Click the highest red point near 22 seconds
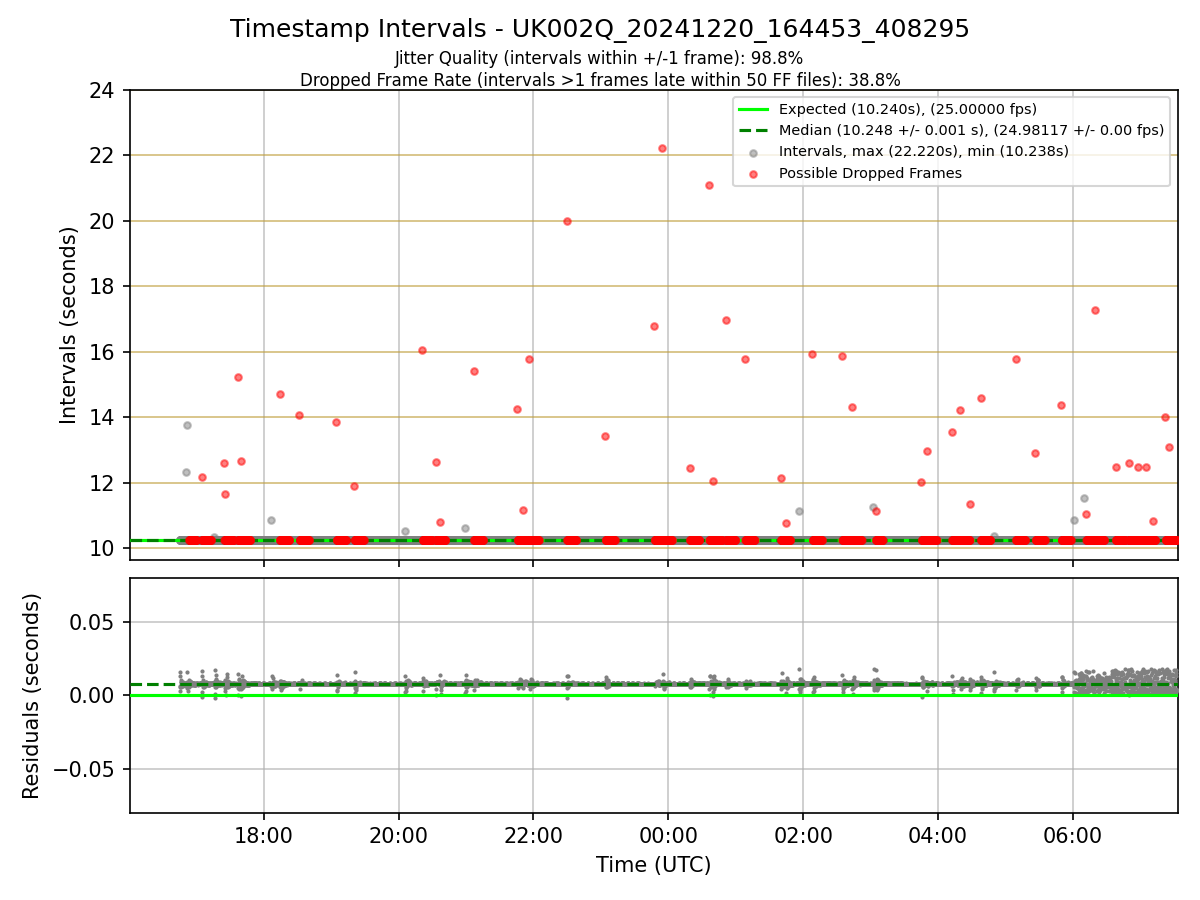The height and width of the screenshot is (900, 1200). pos(662,148)
